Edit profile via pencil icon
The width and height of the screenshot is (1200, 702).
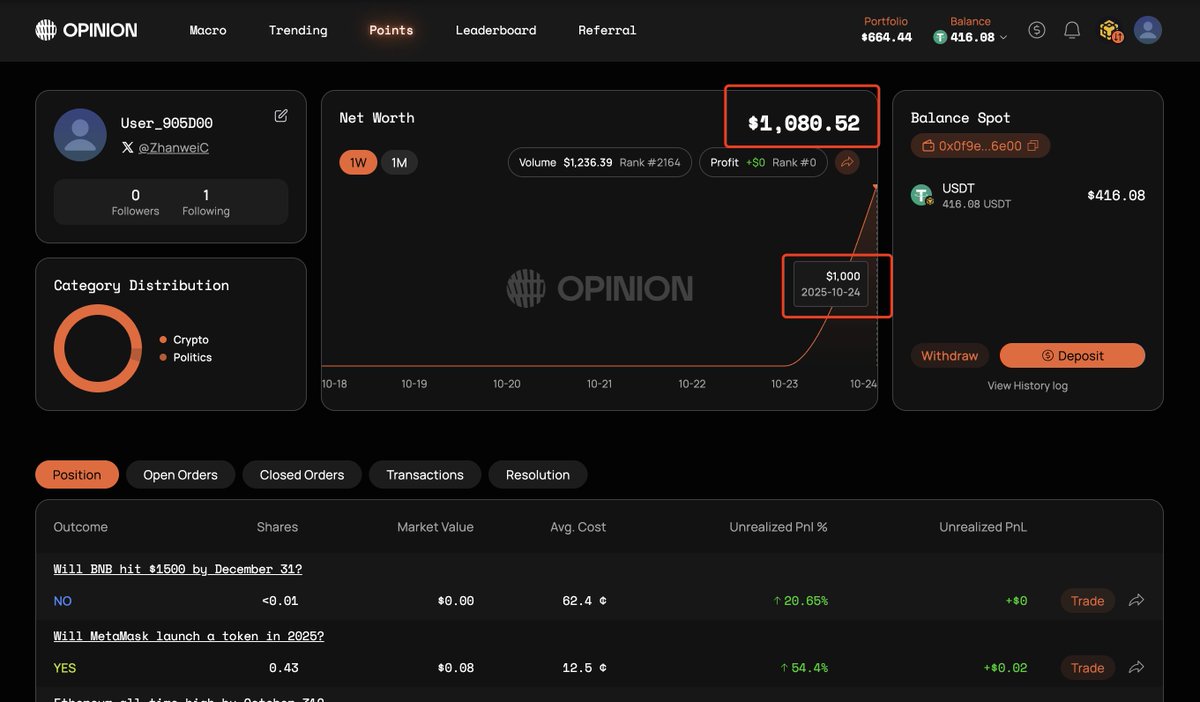tap(281, 116)
